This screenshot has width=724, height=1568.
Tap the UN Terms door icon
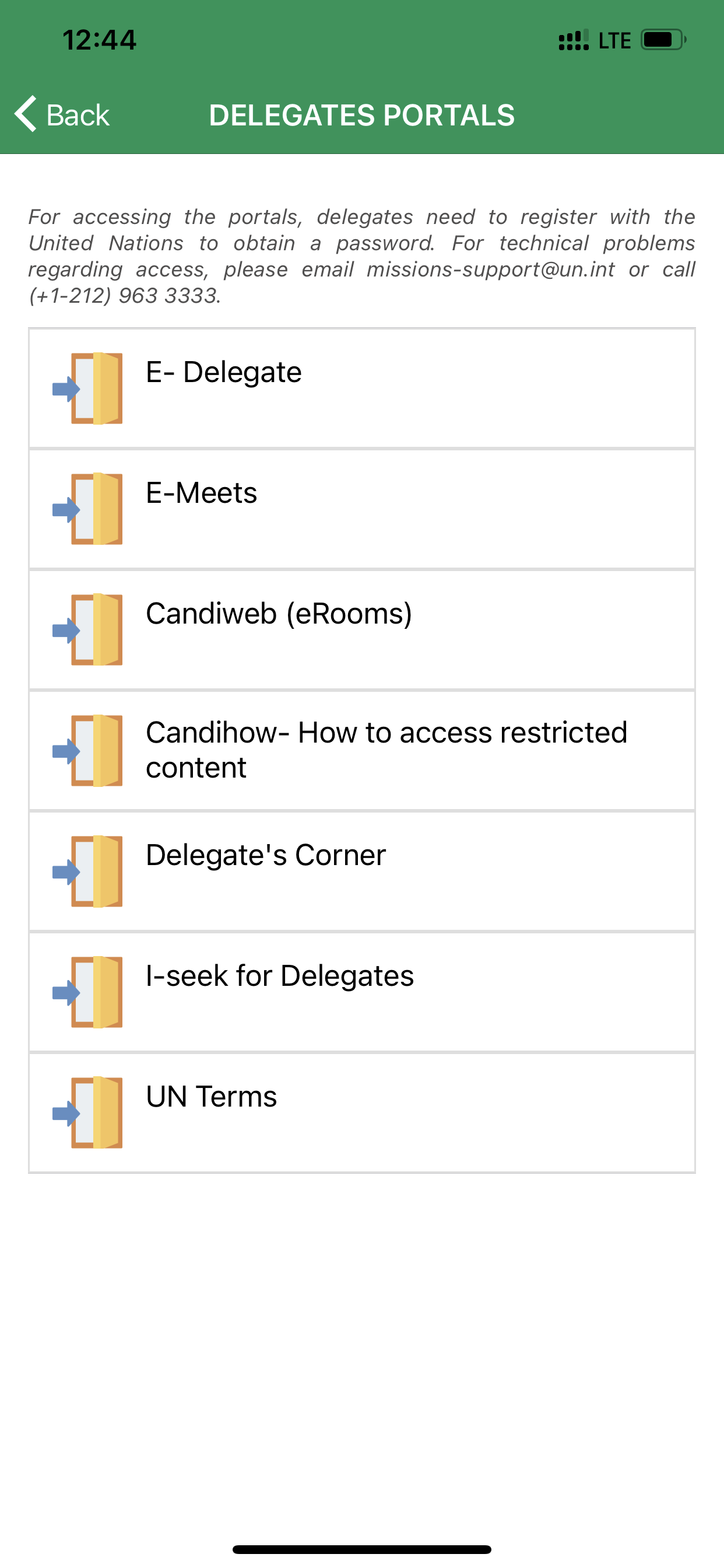tap(89, 1112)
